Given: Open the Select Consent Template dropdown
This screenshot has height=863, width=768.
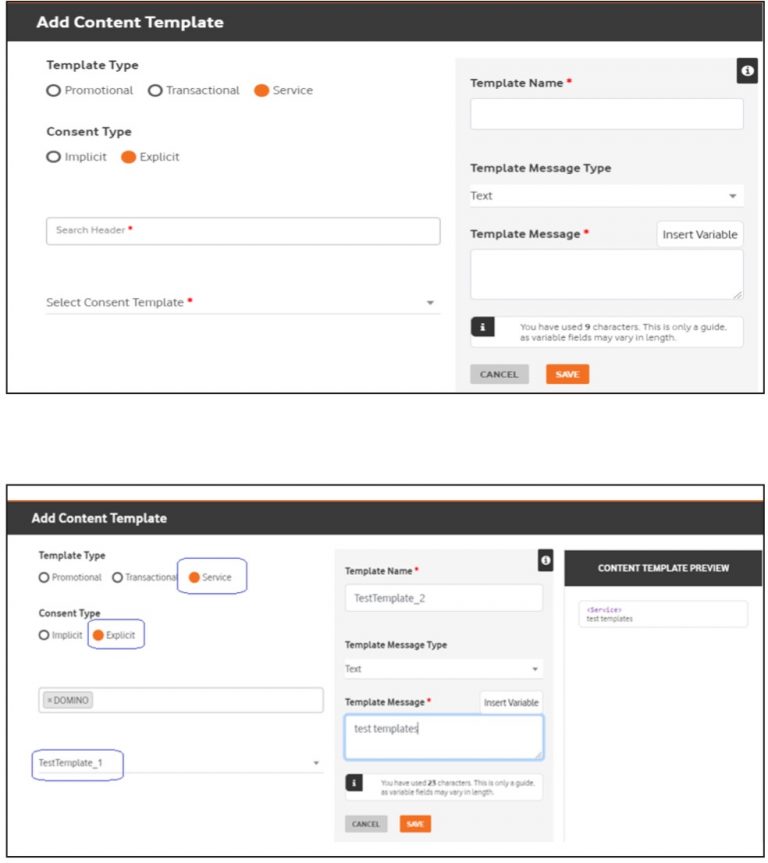Looking at the screenshot, I should pyautogui.click(x=240, y=302).
